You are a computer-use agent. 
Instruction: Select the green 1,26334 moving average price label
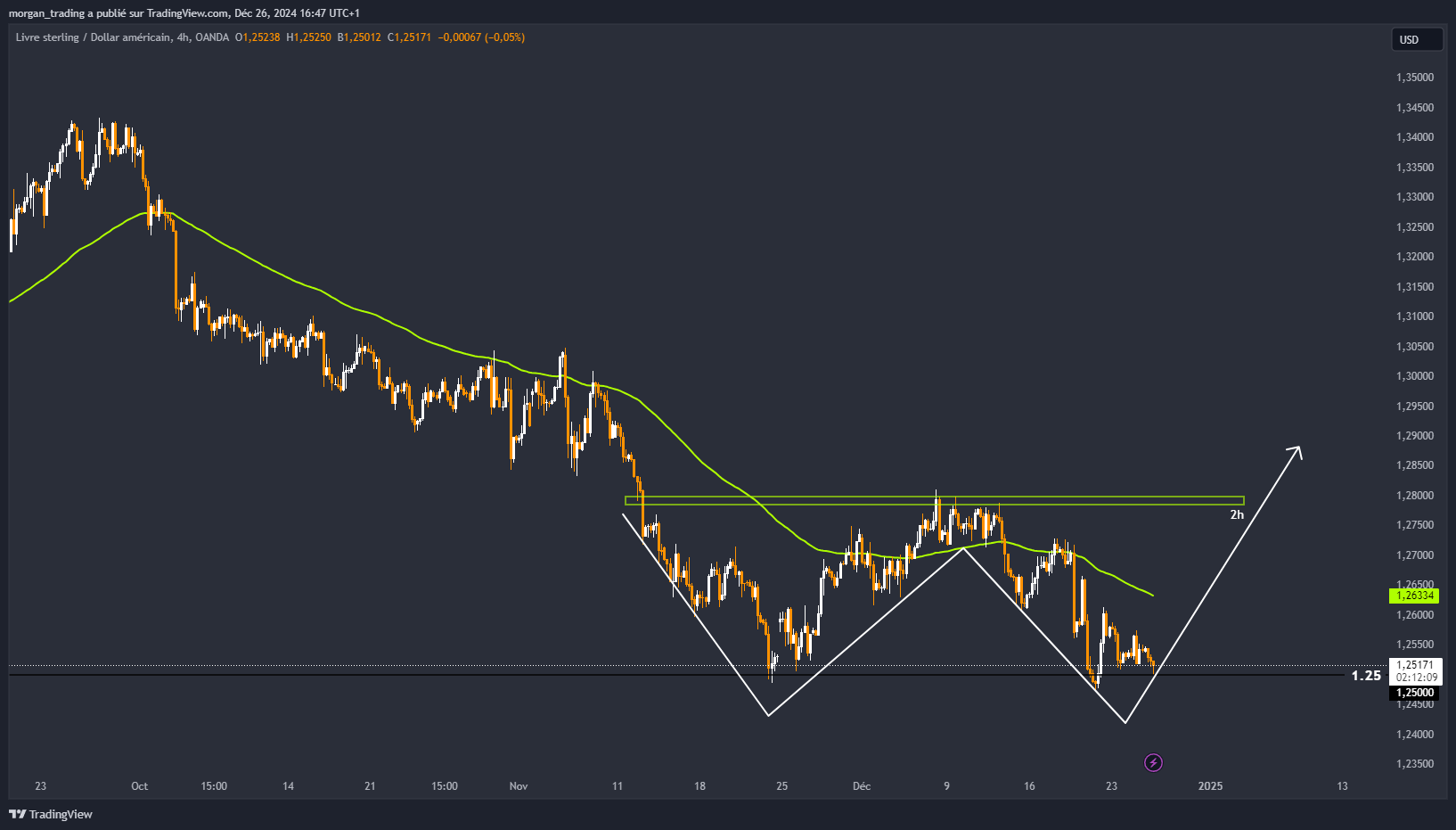[x=1414, y=596]
